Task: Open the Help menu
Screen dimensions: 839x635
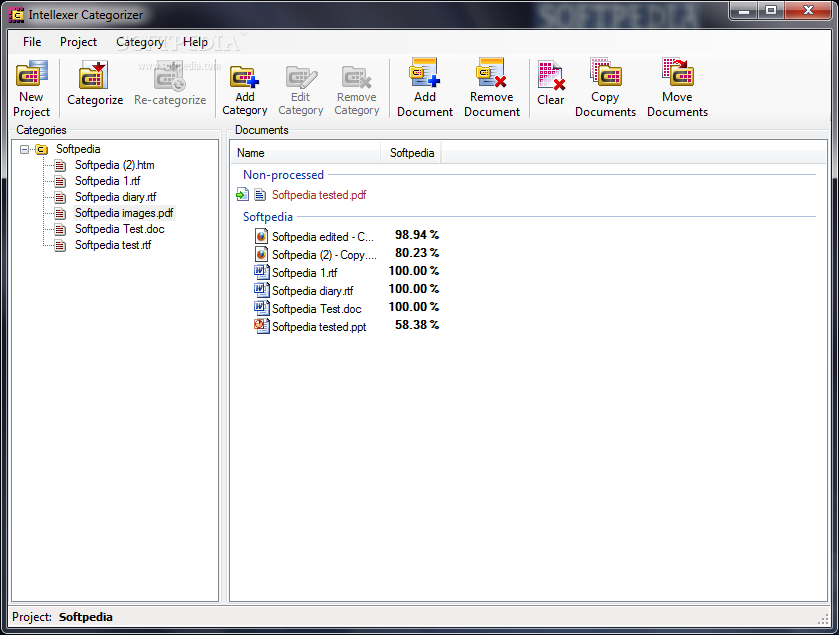Action: [x=195, y=42]
